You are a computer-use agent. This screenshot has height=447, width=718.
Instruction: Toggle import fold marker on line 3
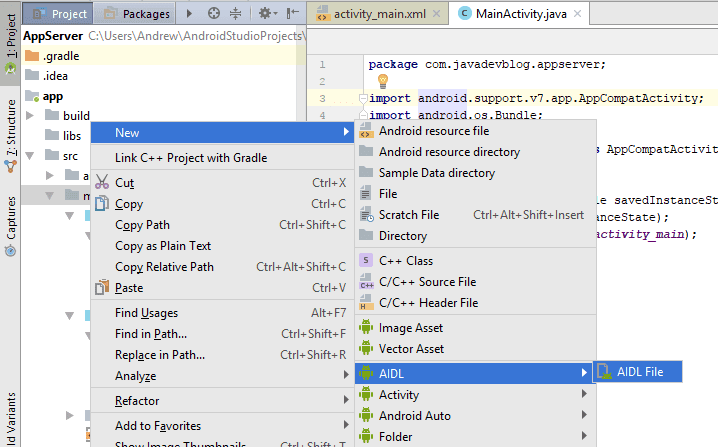tap(363, 98)
